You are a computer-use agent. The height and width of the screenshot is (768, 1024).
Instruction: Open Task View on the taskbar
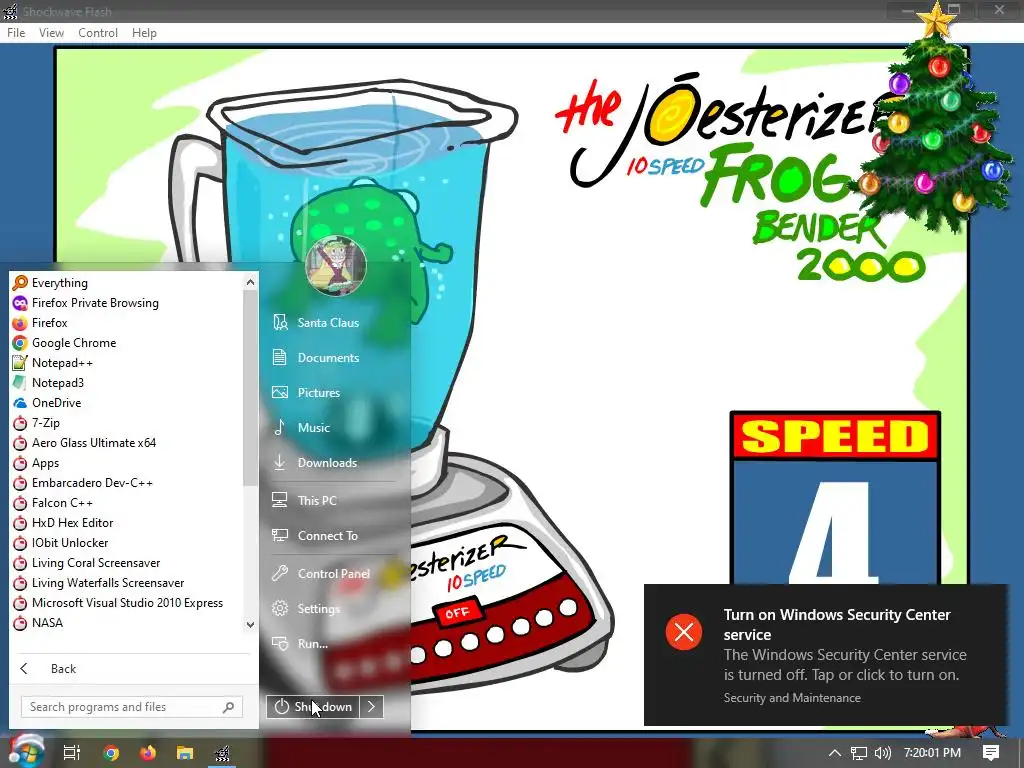tap(72, 753)
